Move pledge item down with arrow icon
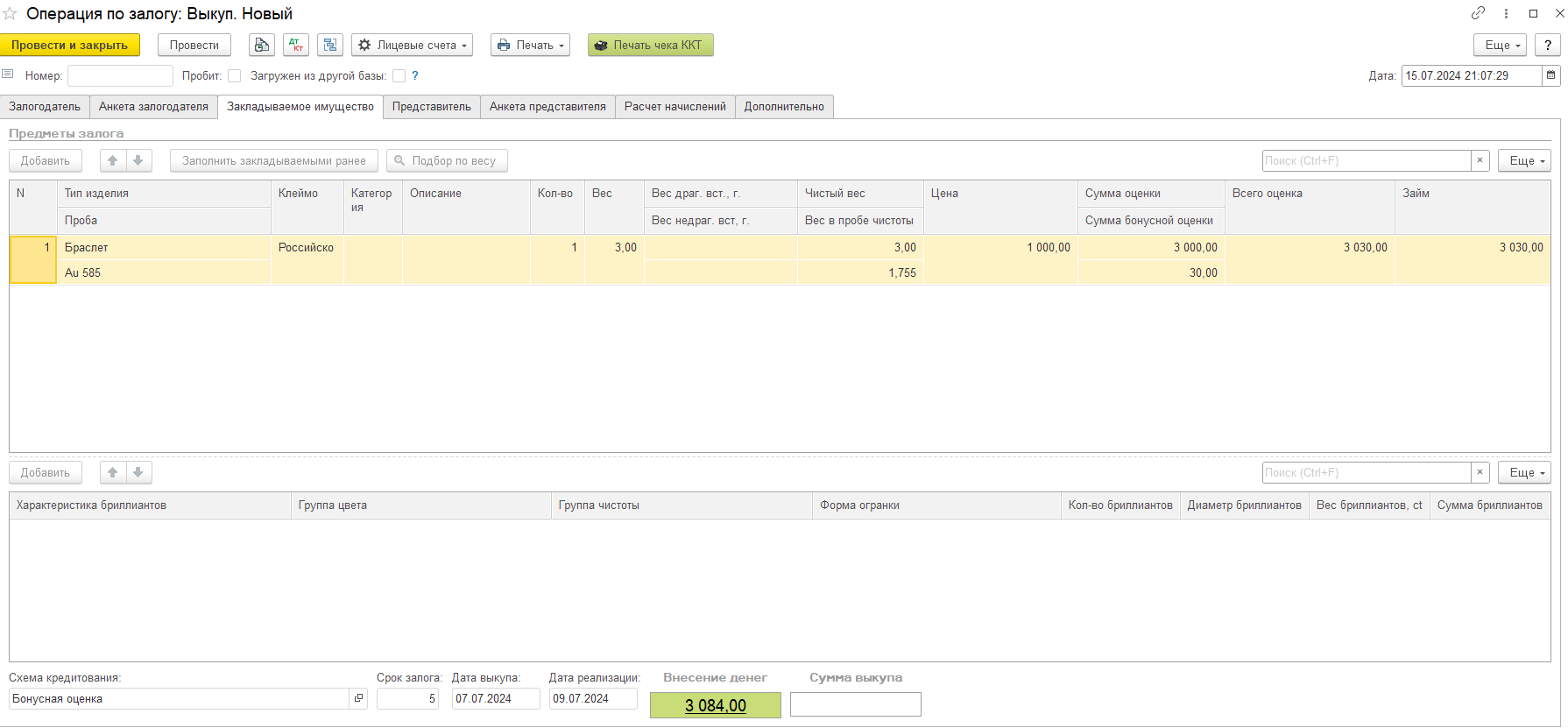 [x=138, y=160]
